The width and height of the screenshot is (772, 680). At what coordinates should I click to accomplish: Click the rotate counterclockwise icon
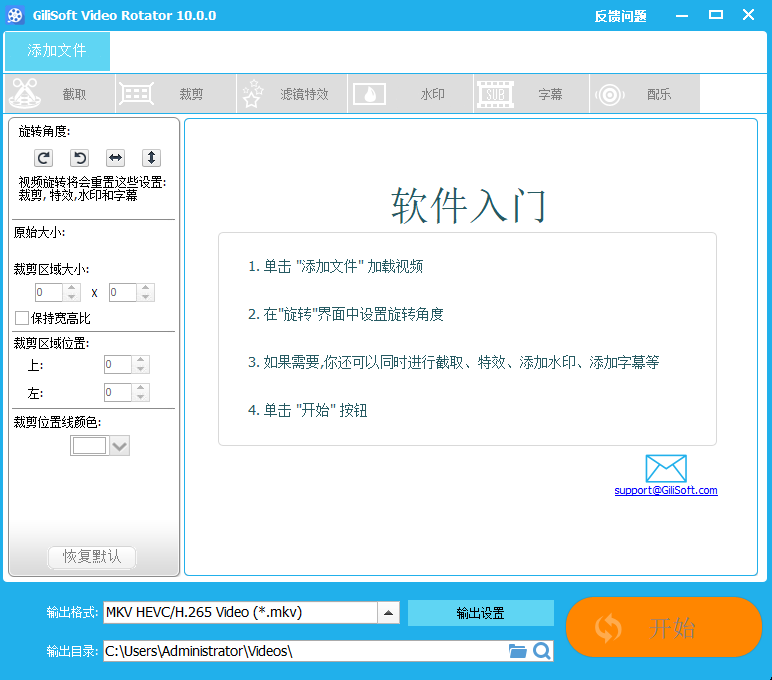79,158
